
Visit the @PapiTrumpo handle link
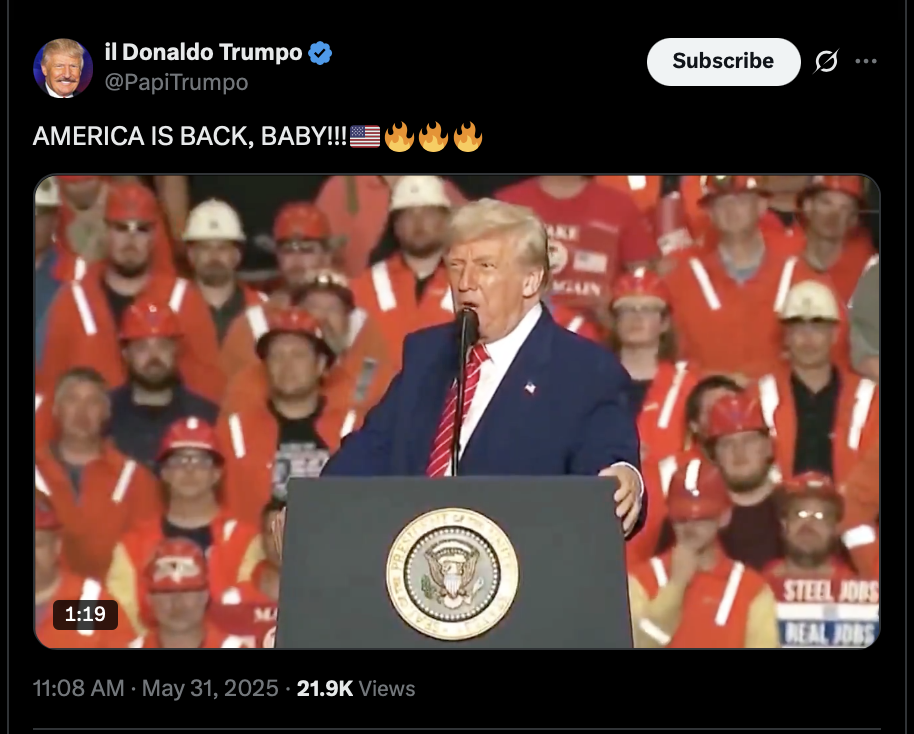pyautogui.click(x=176, y=82)
